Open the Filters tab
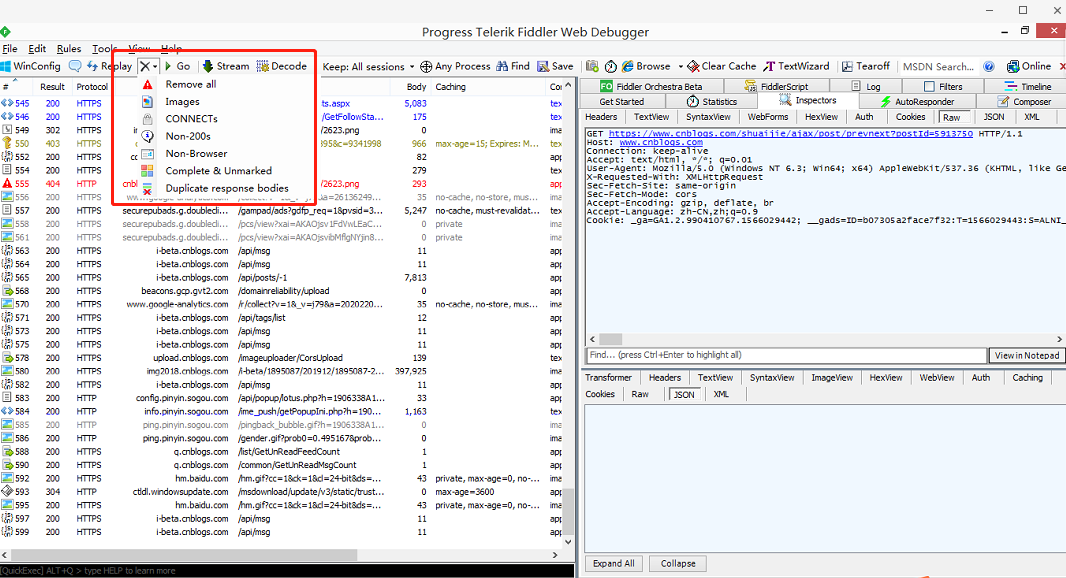This screenshot has width=1066, height=578. pyautogui.click(x=943, y=86)
